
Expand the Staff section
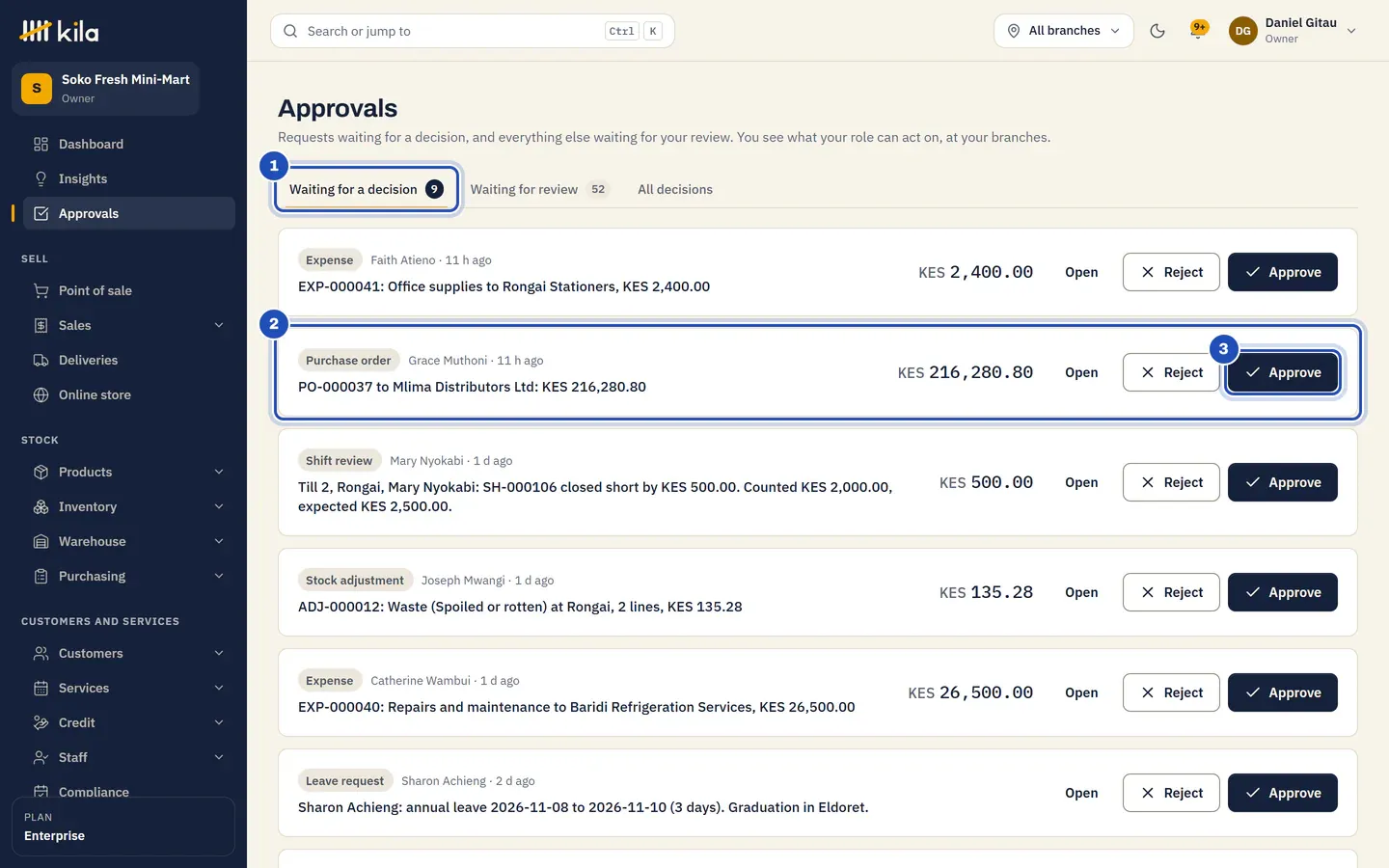[128, 757]
